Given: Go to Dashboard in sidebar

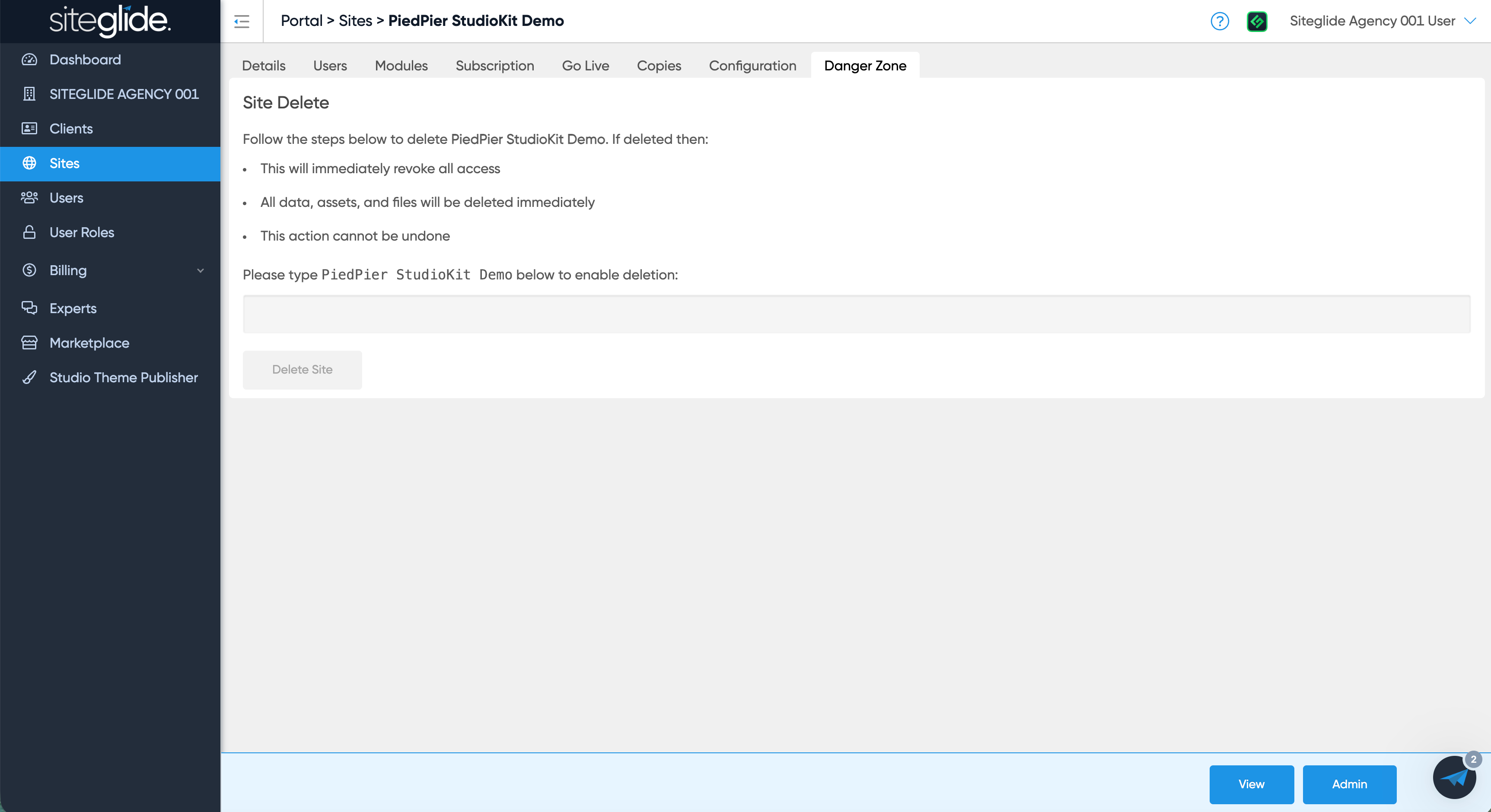Looking at the screenshot, I should tap(110, 60).
